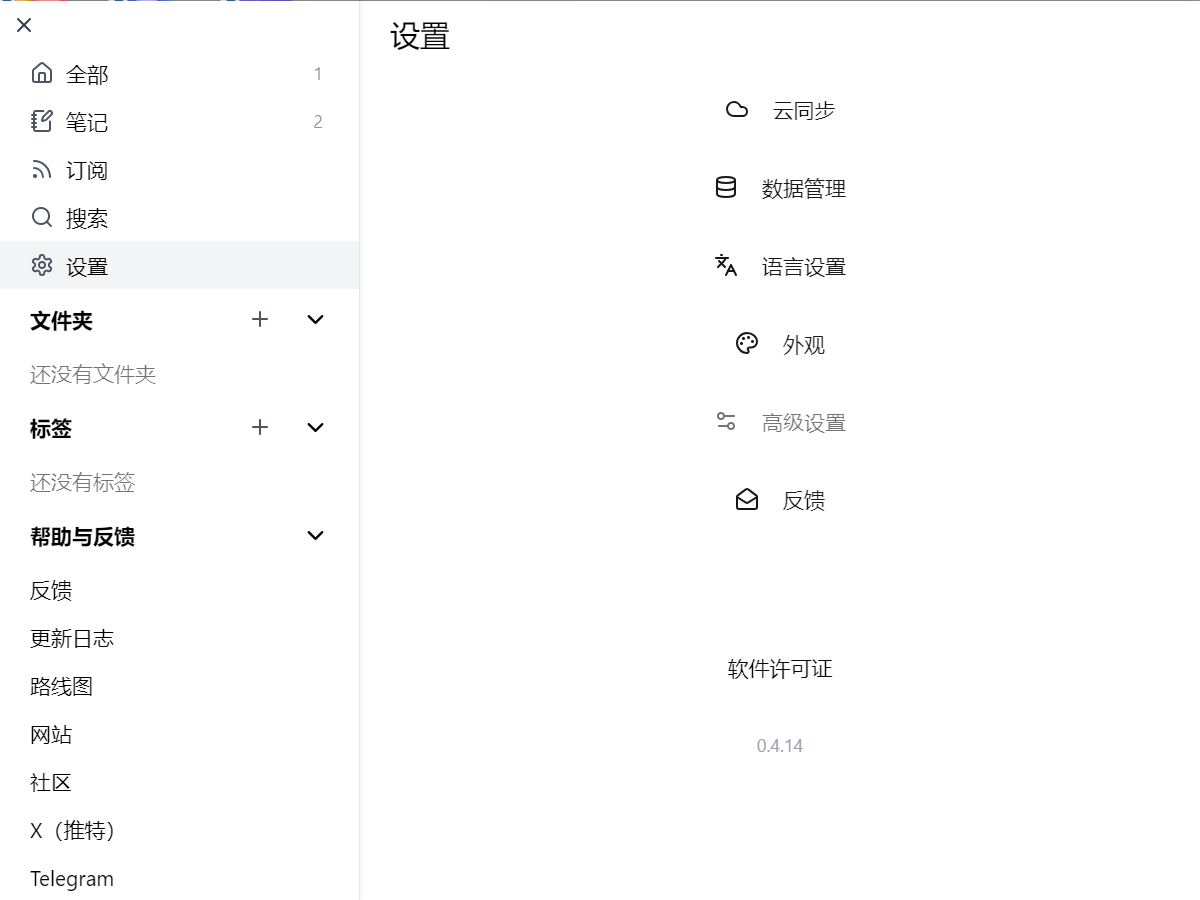Select 设置 in the sidebar menu

(x=87, y=266)
